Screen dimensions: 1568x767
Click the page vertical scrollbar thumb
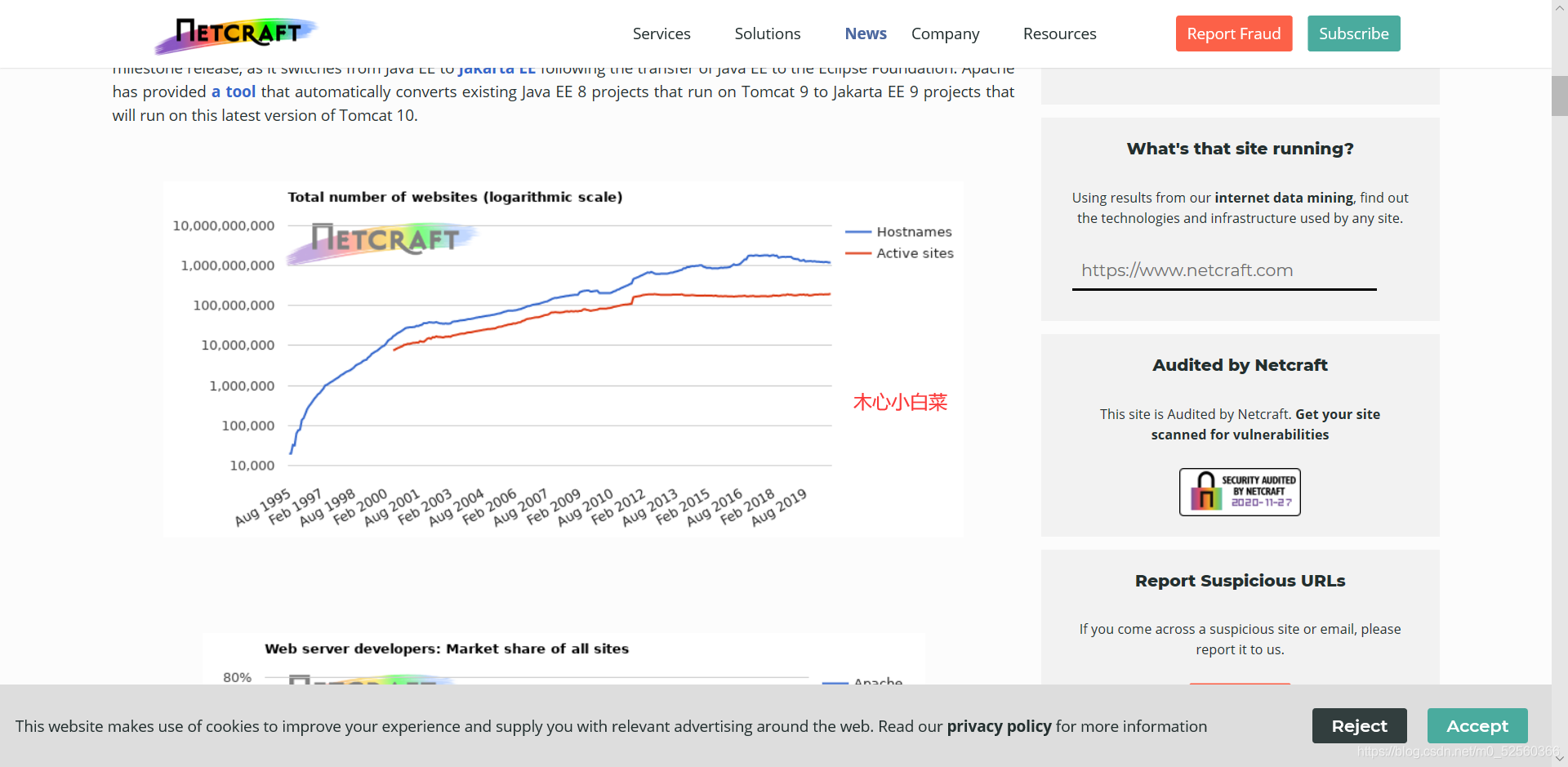1559,96
